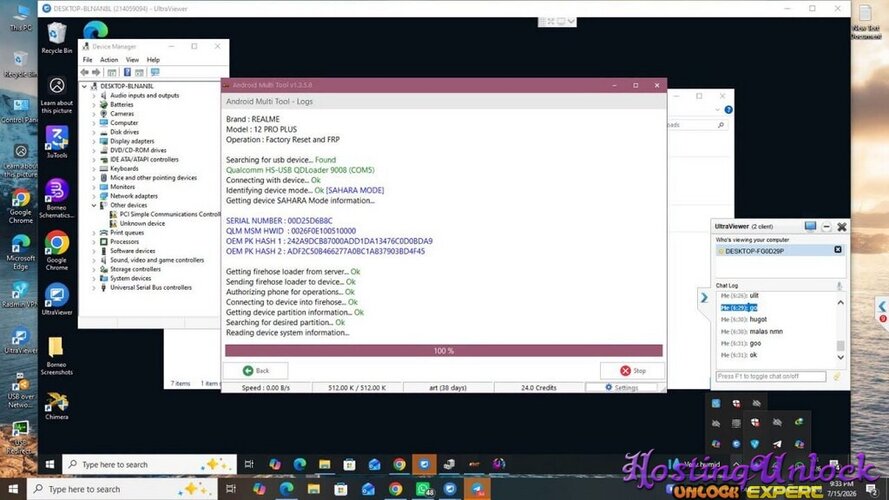Open the Radmin VPN desktop shortcut

coord(20,295)
